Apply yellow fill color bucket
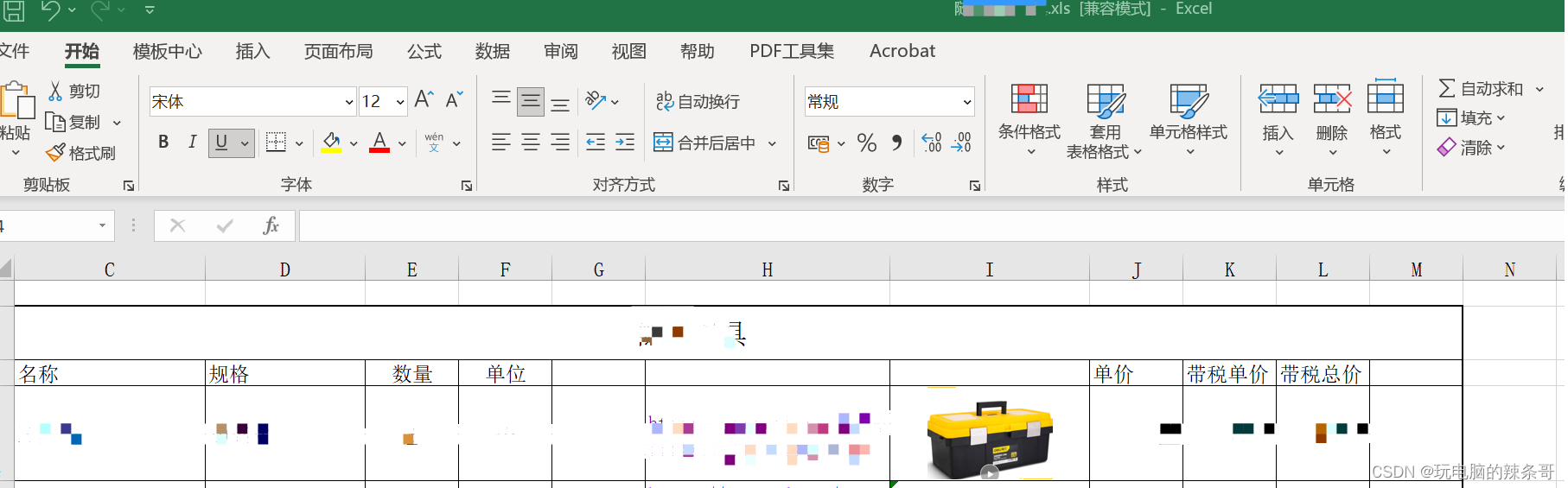 pyautogui.click(x=331, y=143)
